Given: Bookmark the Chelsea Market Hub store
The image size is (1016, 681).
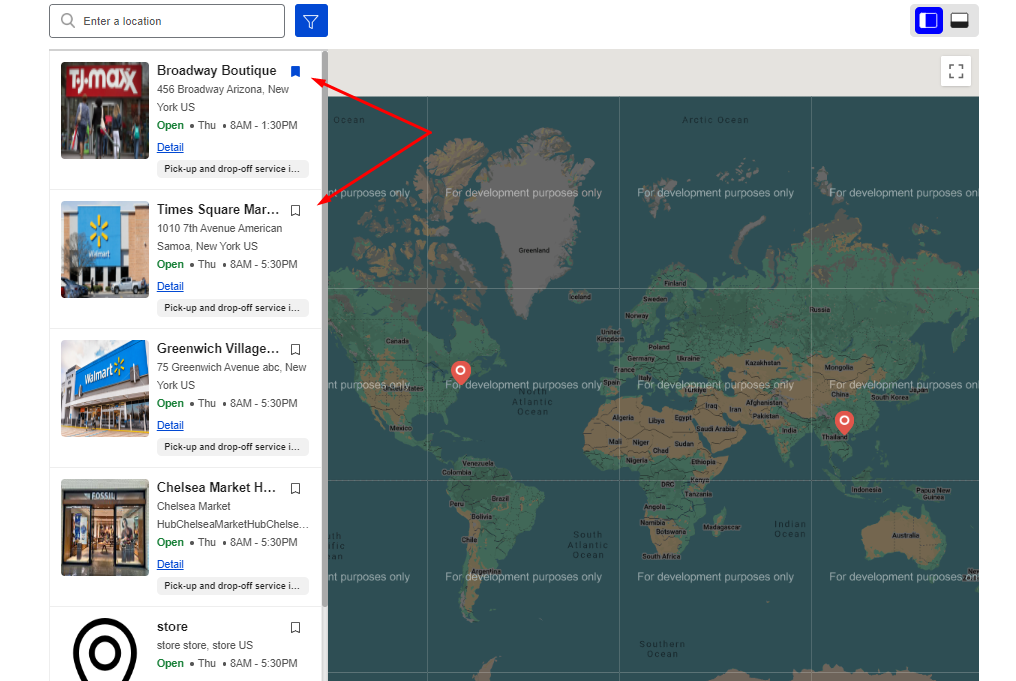Looking at the screenshot, I should 295,488.
